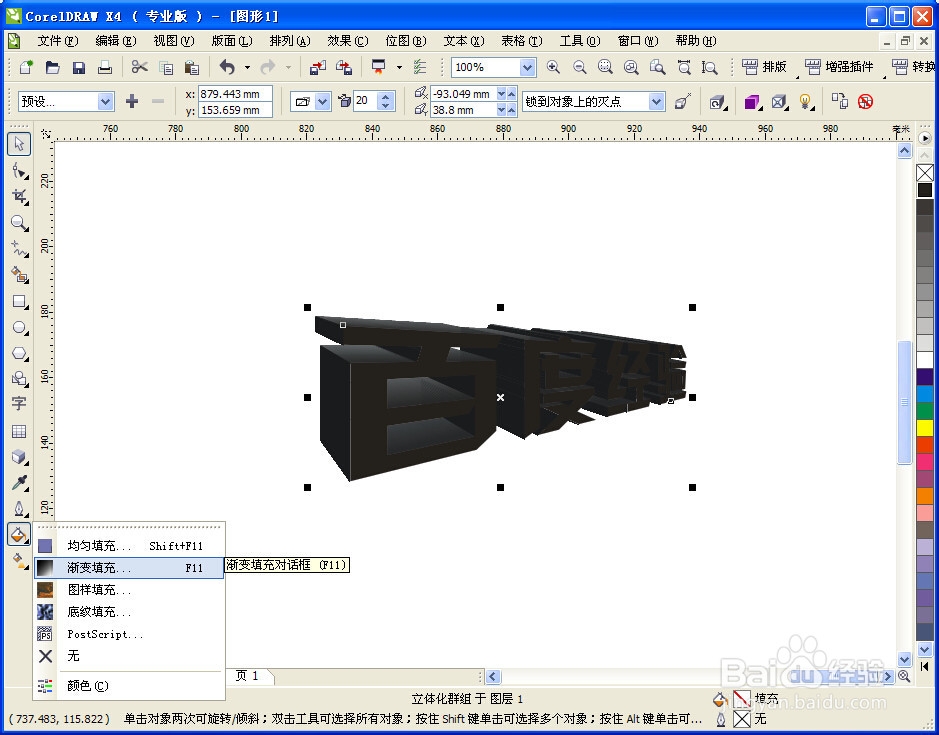Choose 图样填充 from fill flyout
Image resolution: width=939 pixels, height=735 pixels.
[x=129, y=590]
